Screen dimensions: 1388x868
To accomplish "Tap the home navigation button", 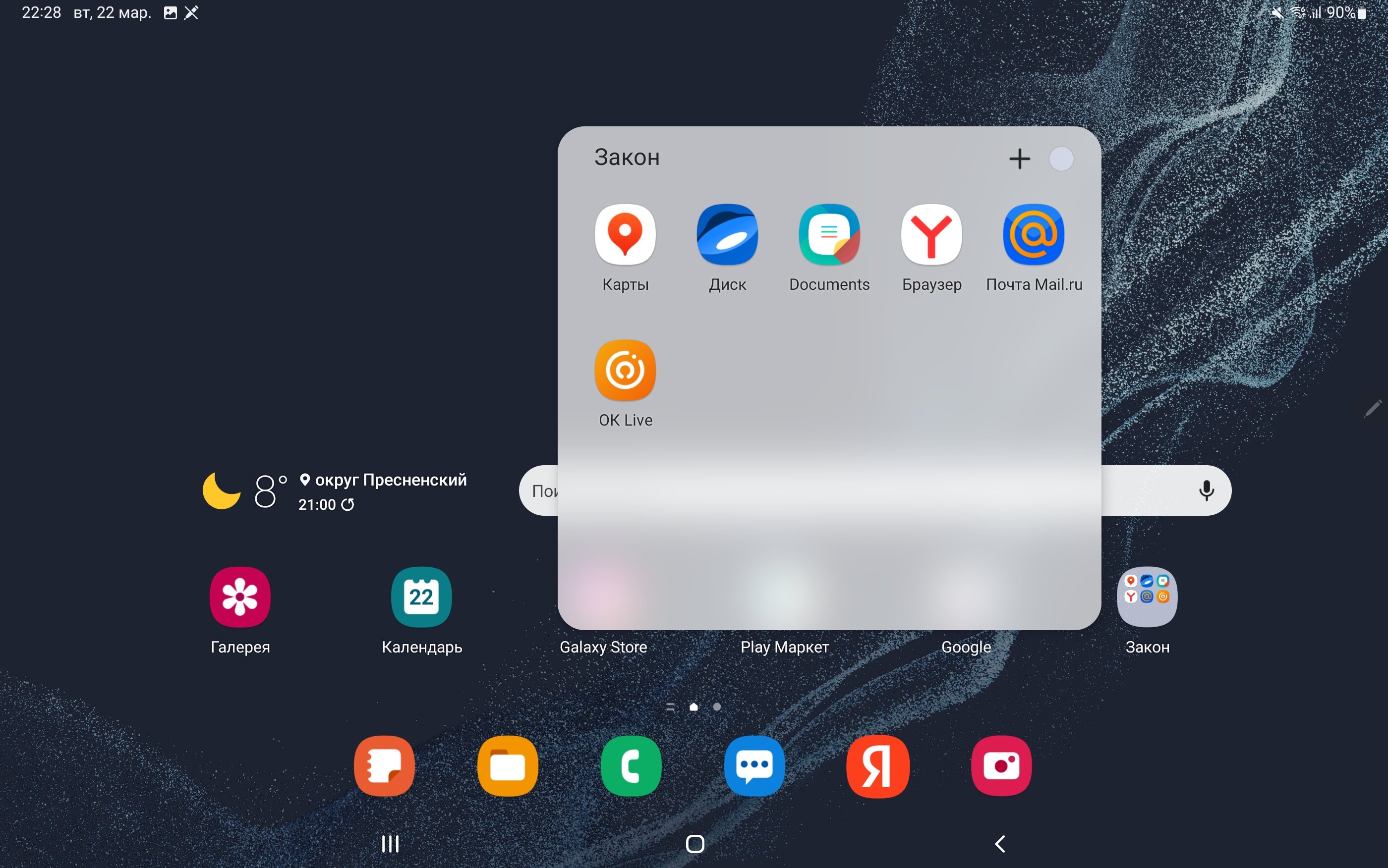I will tap(695, 844).
